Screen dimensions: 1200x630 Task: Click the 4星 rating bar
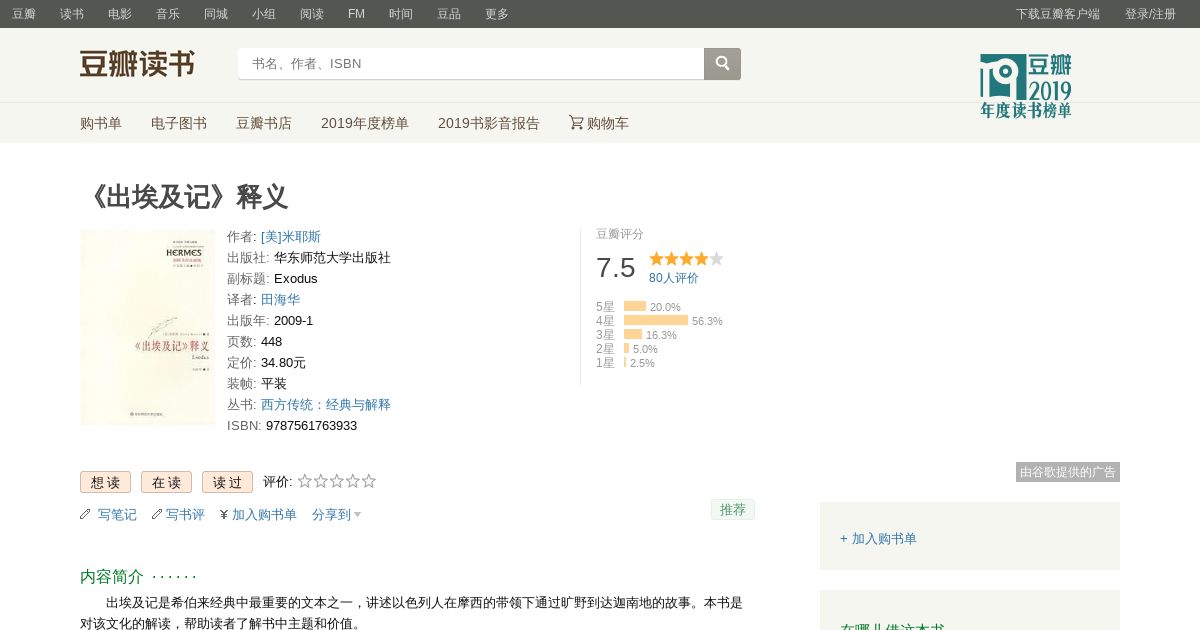point(656,320)
